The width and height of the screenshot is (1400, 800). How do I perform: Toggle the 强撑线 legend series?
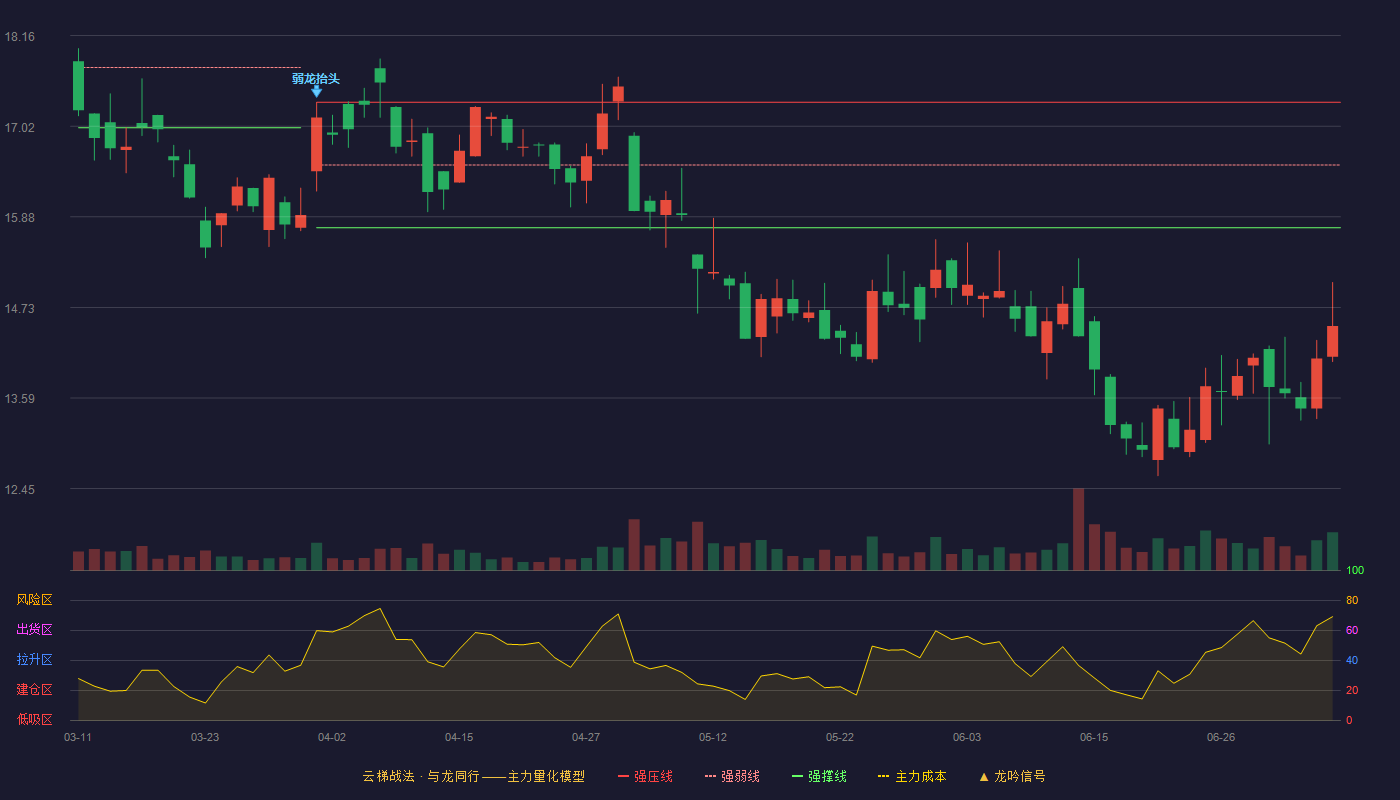click(x=819, y=776)
